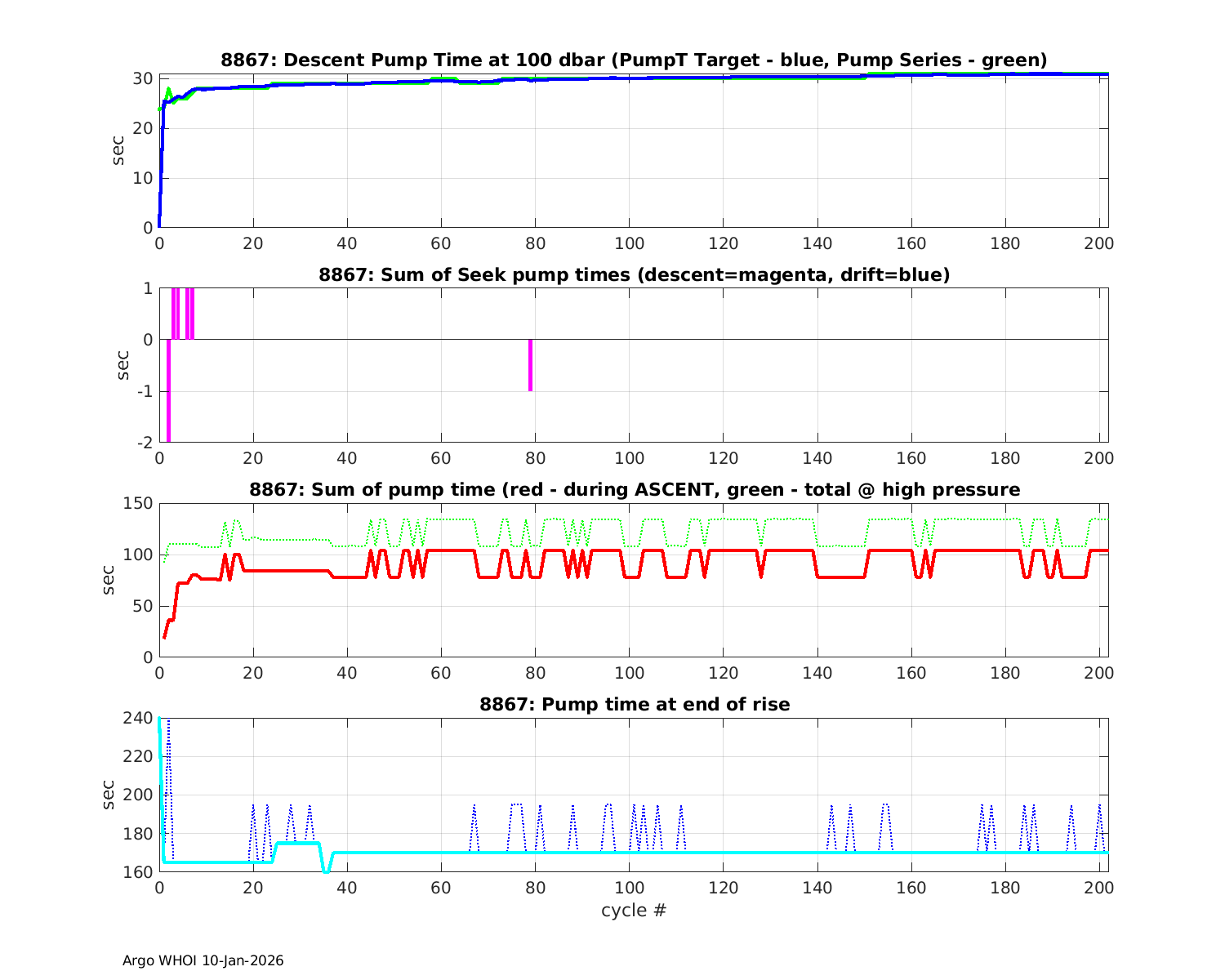Click the 'sec' label of the top plot

pos(119,151)
